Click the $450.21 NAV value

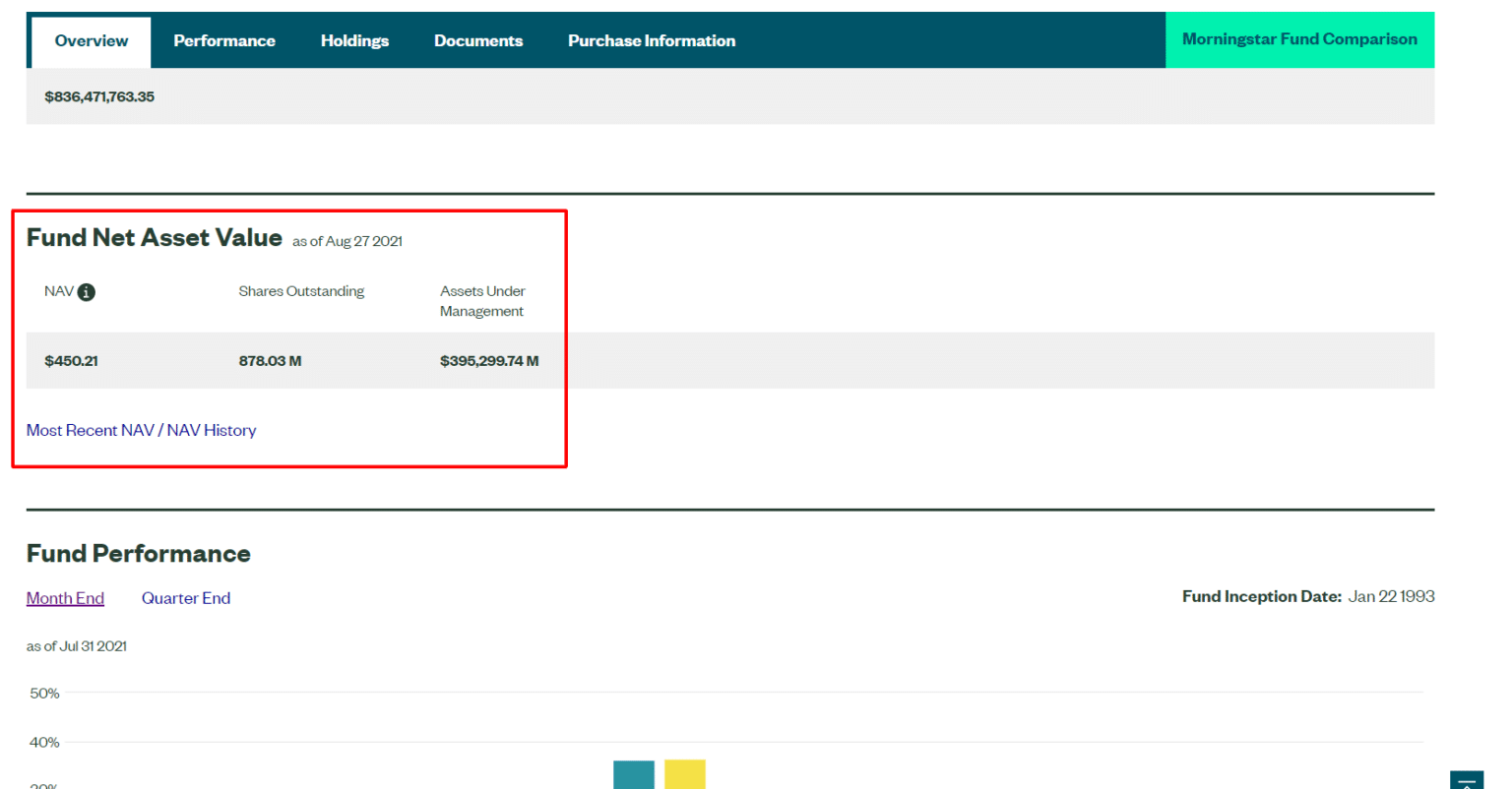[71, 361]
